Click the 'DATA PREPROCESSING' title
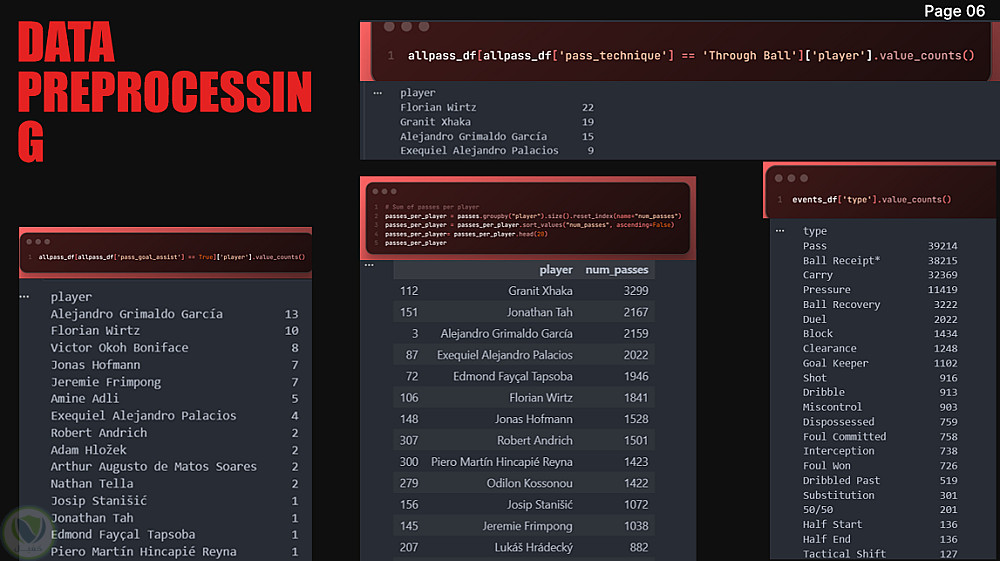 165,91
